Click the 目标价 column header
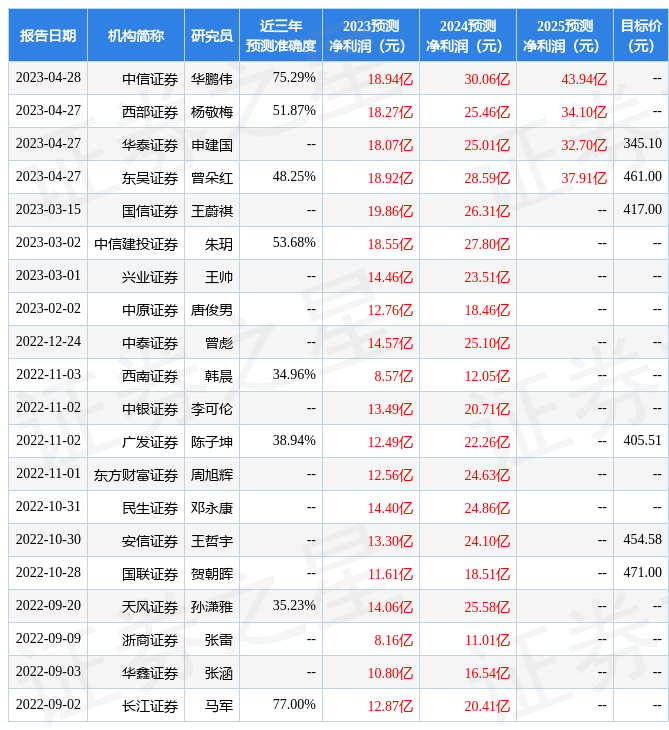The height and width of the screenshot is (730, 669). [640, 35]
